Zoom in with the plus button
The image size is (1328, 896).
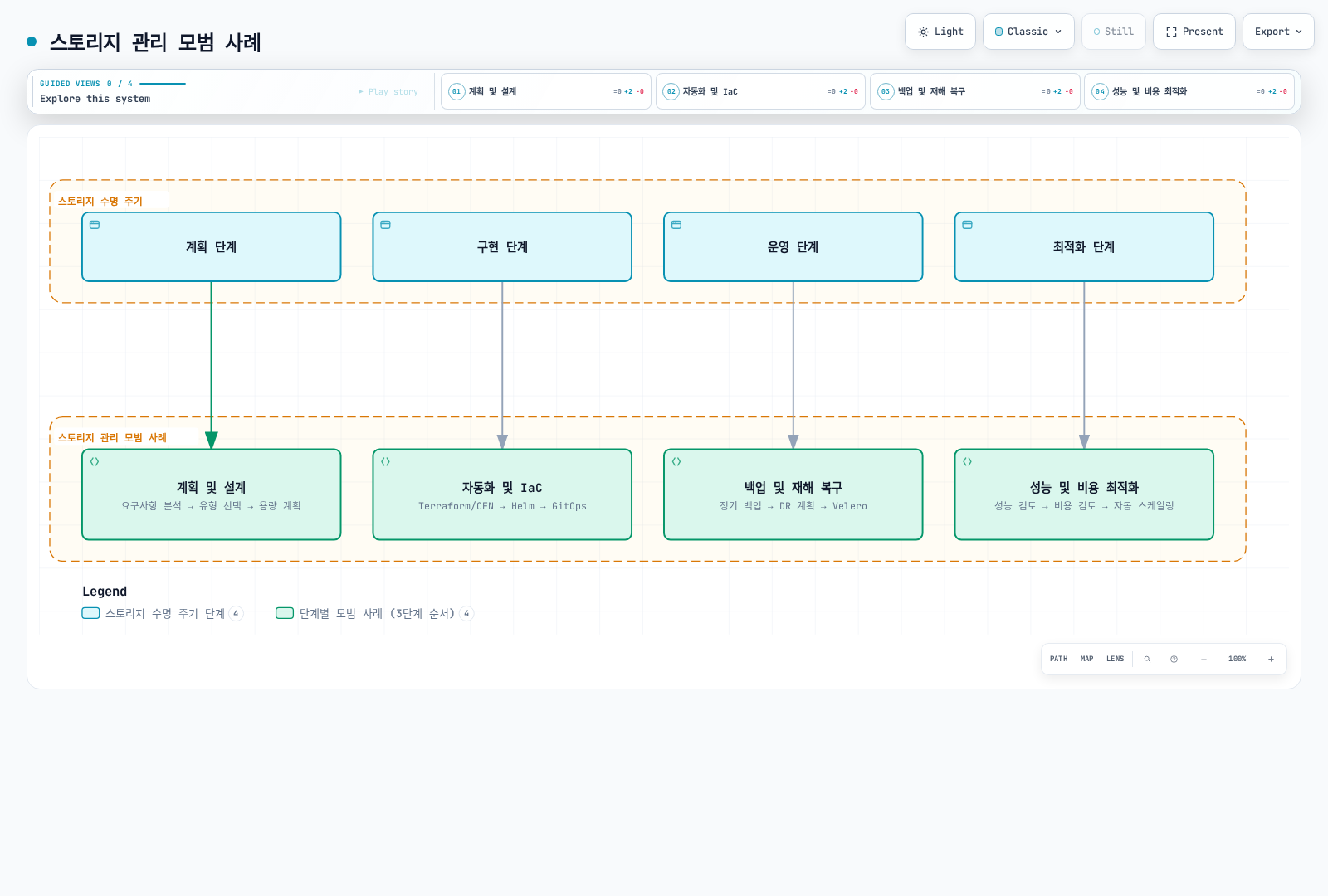(x=1271, y=659)
